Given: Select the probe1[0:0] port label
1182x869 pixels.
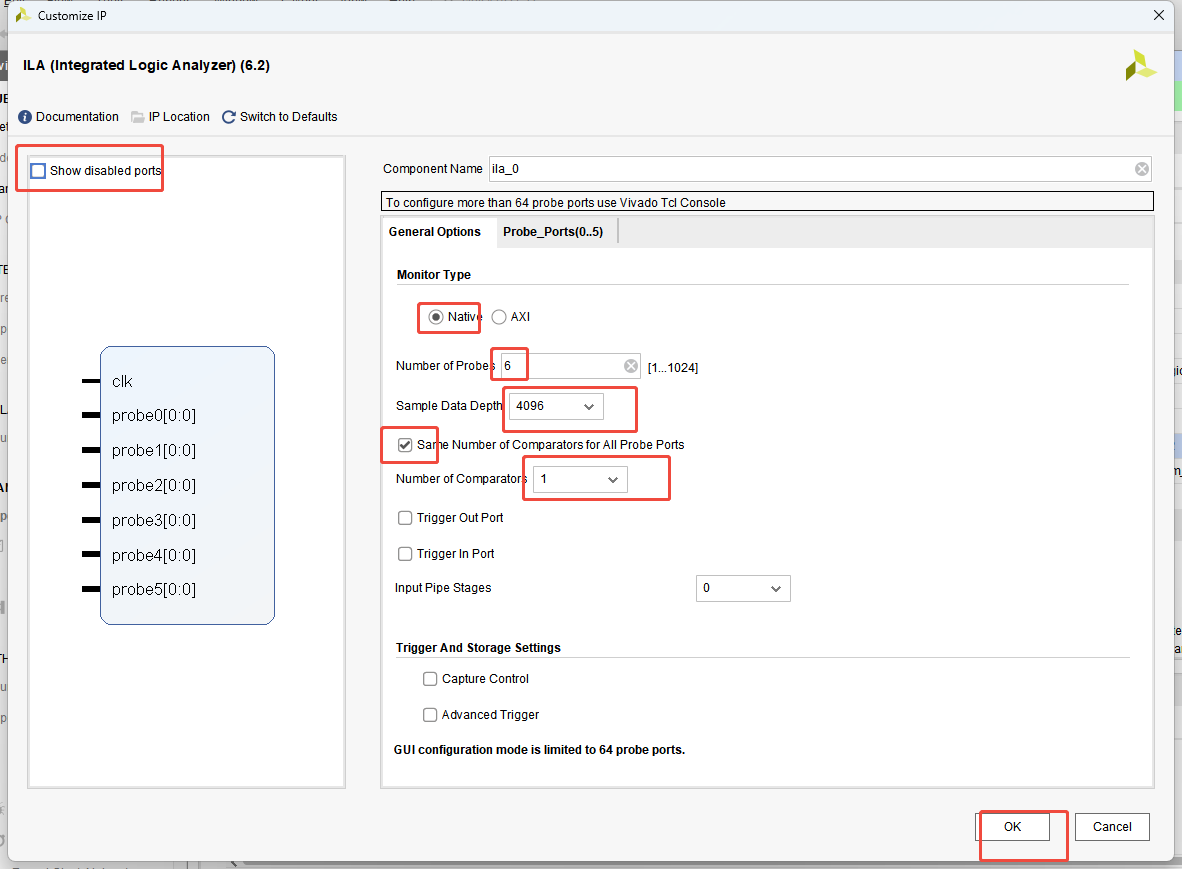Looking at the screenshot, I should click(x=154, y=451).
